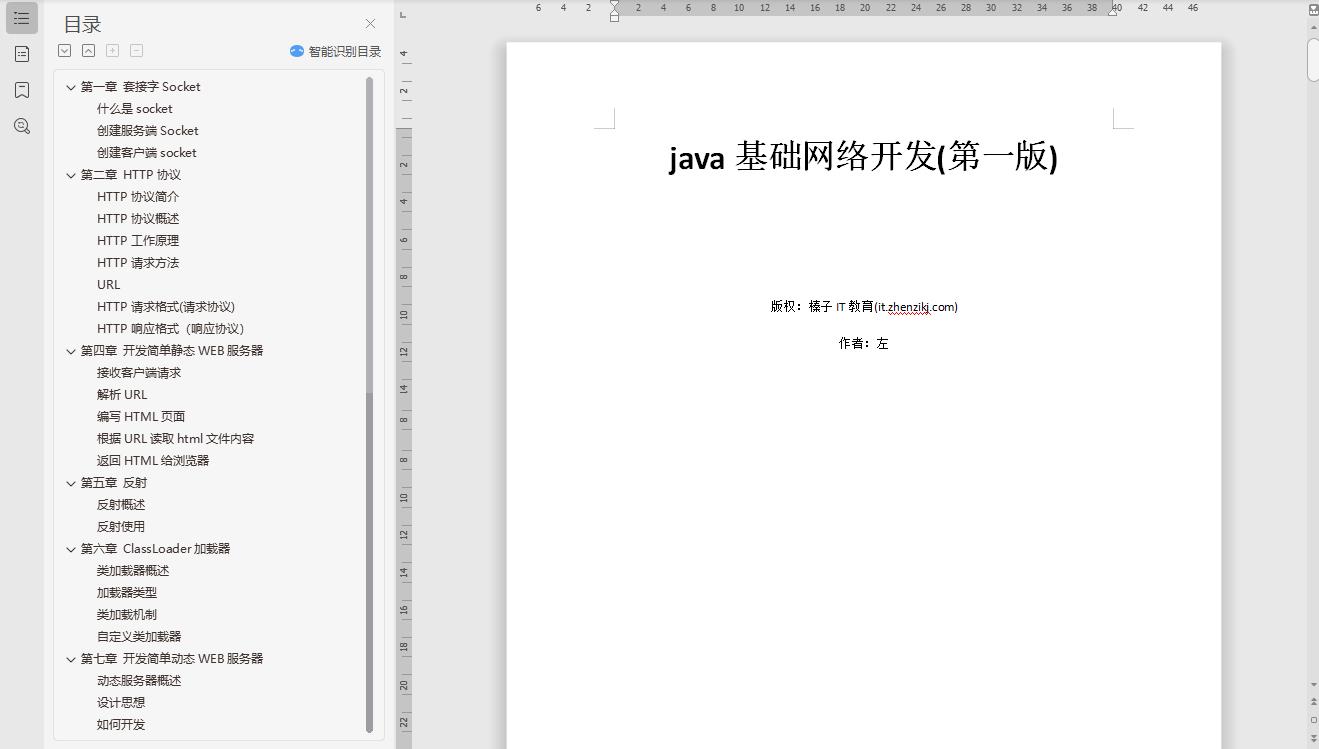The width and height of the screenshot is (1319, 749).
Task: Open the find and replace sidebar icon
Action: coord(21,126)
